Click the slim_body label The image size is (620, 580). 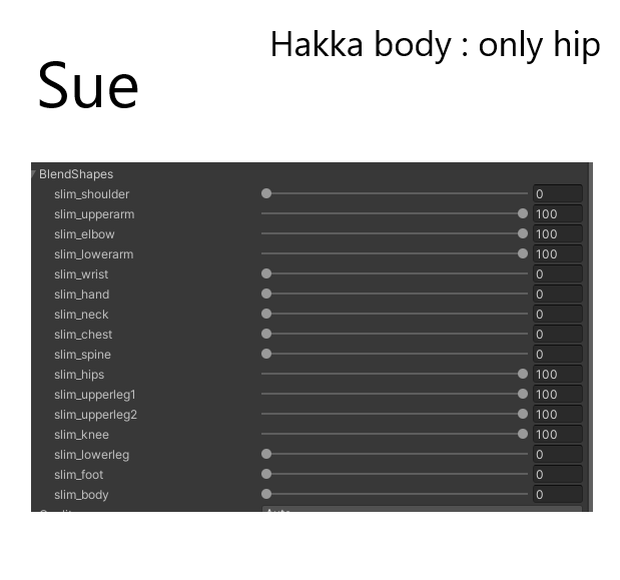[x=81, y=495]
